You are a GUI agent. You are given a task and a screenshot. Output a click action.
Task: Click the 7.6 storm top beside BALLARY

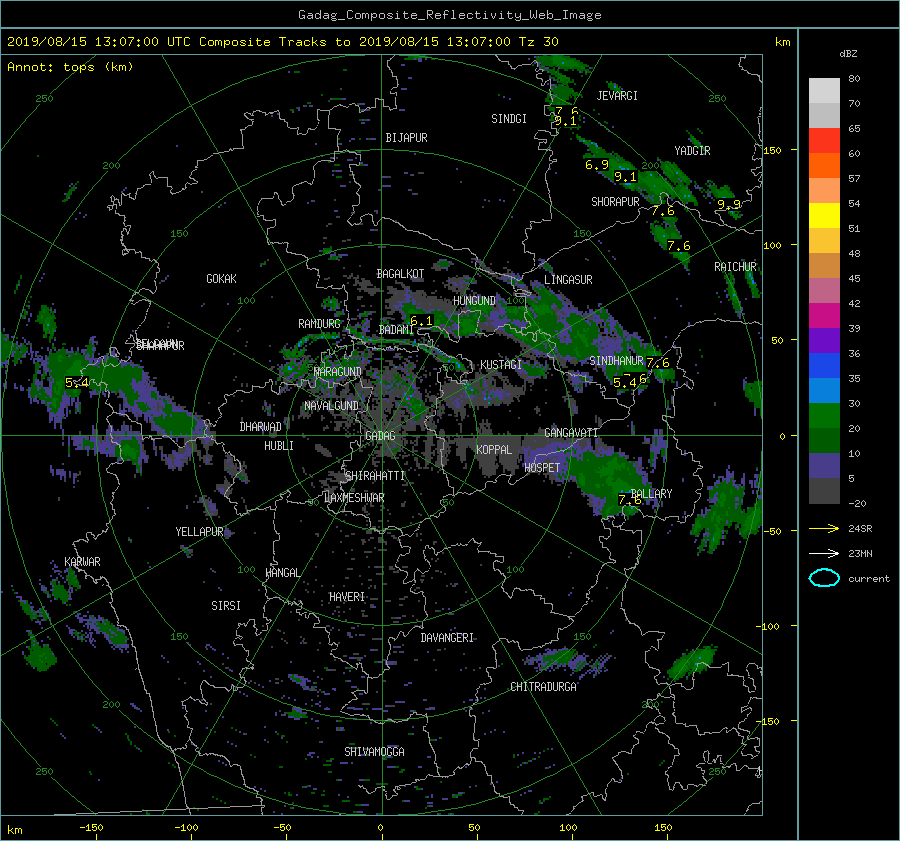630,500
